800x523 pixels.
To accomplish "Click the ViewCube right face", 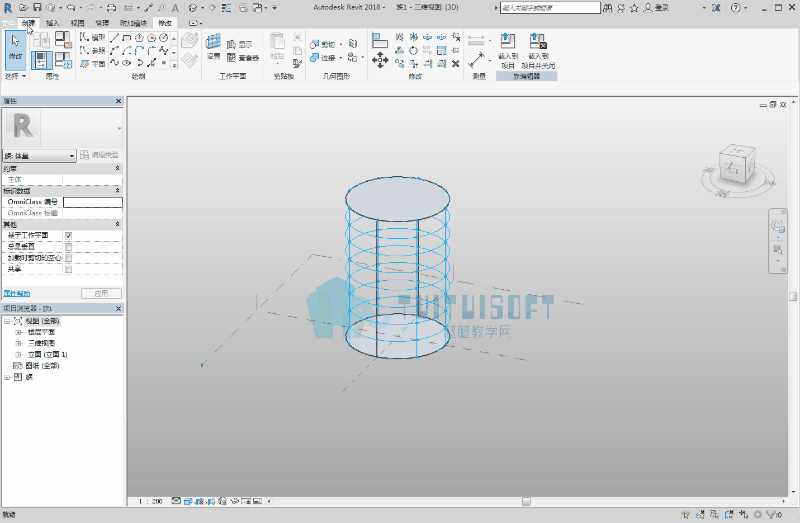I will tap(733, 169).
